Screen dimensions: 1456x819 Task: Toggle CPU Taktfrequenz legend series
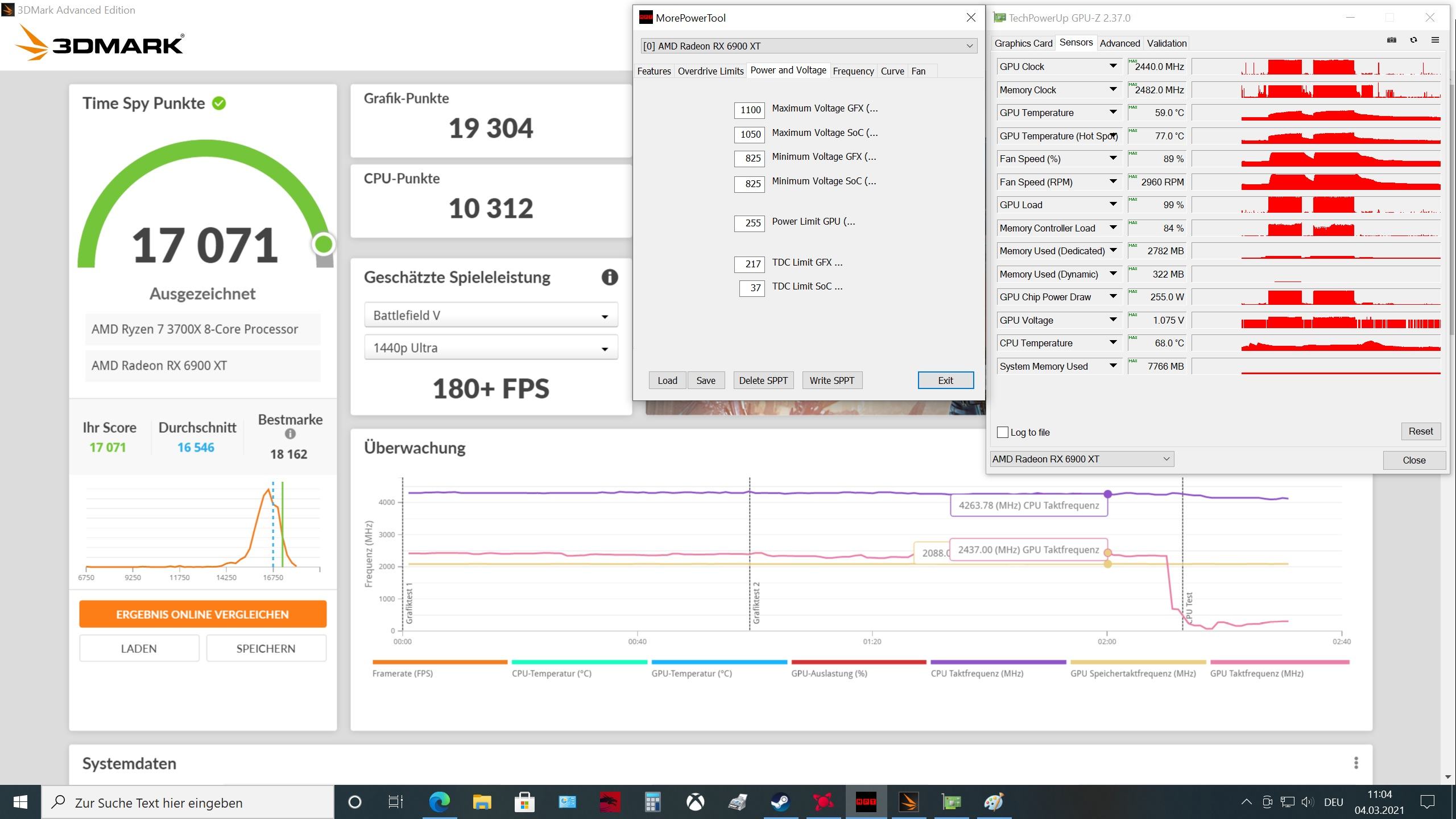998,669
